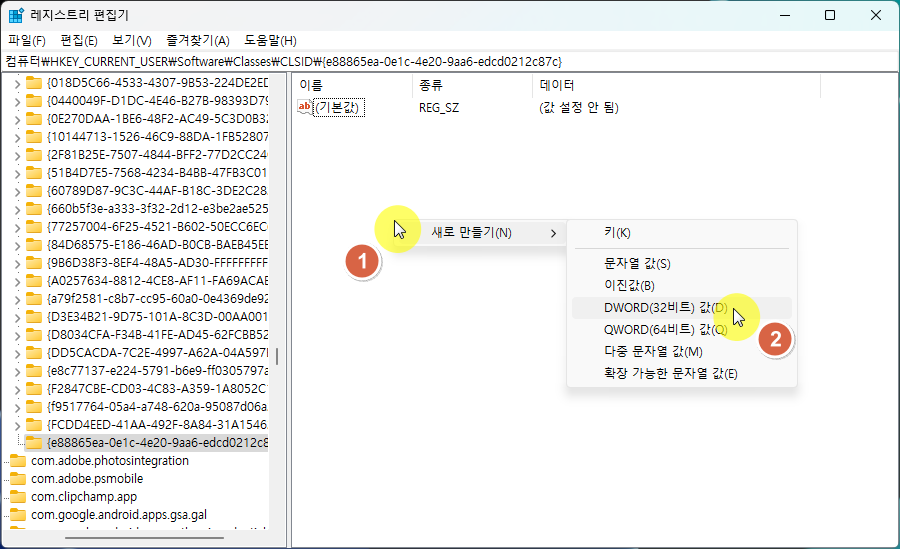Click folder icon of {A0257634-8812-4CE8 key
The image size is (900, 549).
34,281
